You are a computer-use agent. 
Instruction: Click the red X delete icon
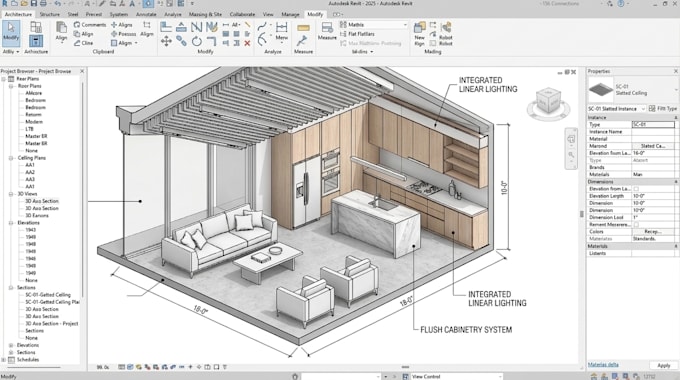(x=247, y=43)
